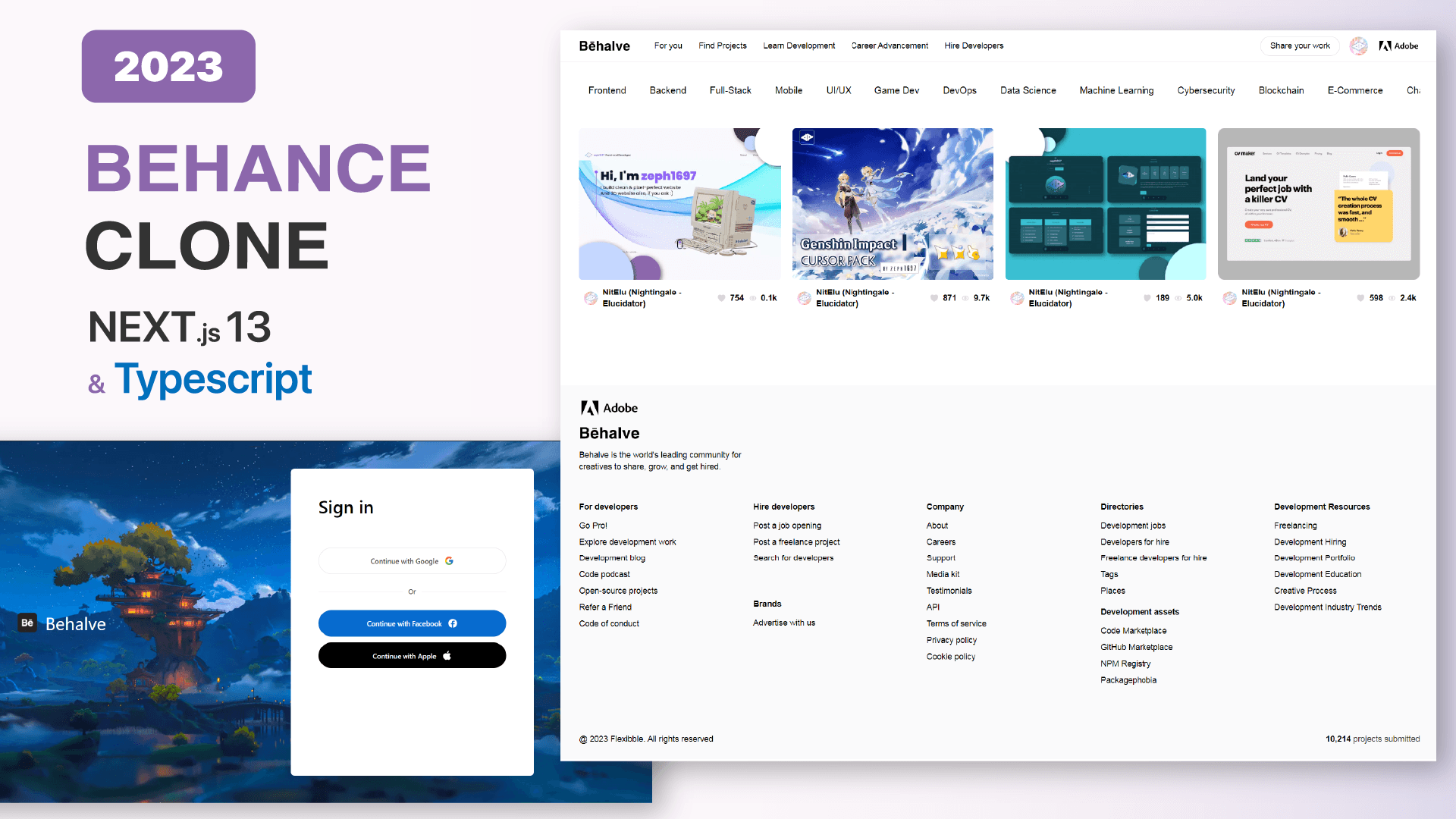
Task: Open the Code podcast footer link
Action: pos(604,575)
